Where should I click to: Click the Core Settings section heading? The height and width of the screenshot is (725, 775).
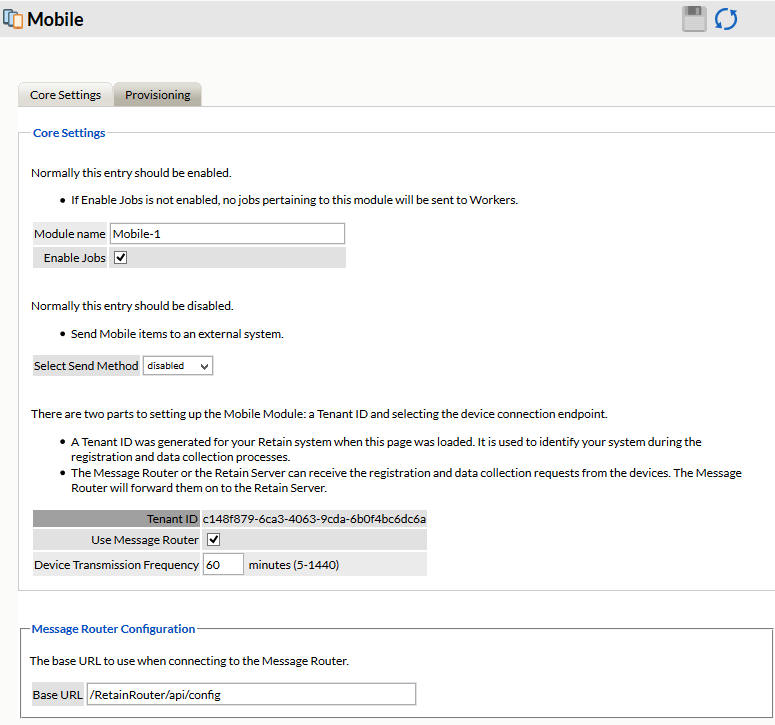coord(69,132)
